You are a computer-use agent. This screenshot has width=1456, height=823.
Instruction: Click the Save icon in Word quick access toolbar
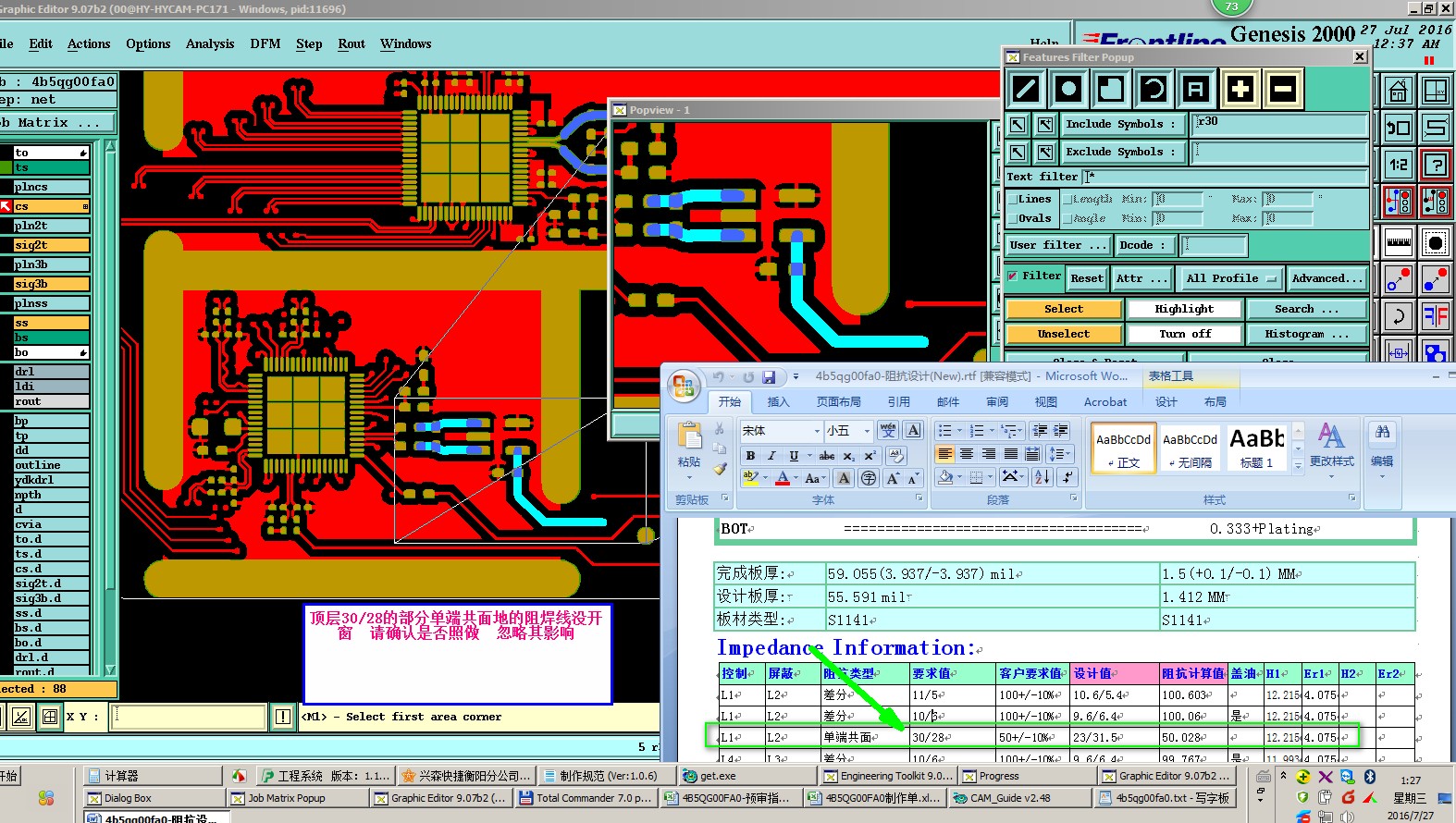[769, 377]
